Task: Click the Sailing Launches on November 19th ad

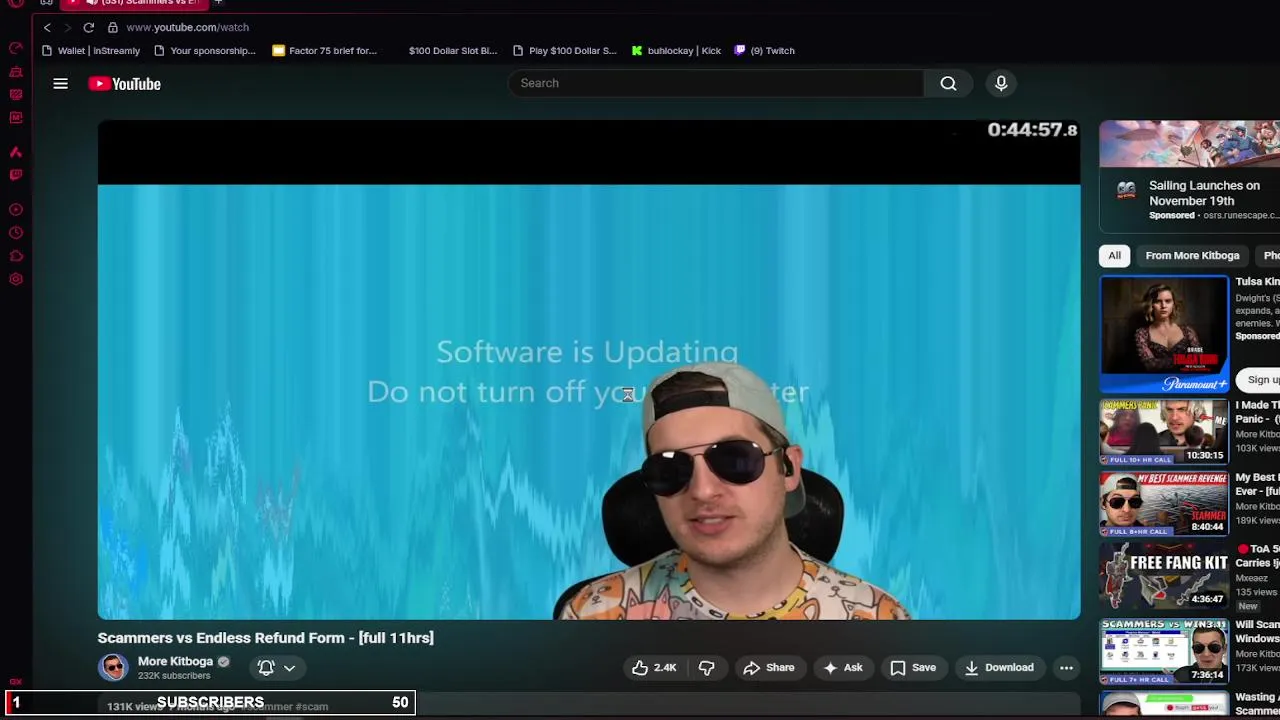Action: pos(1204,193)
